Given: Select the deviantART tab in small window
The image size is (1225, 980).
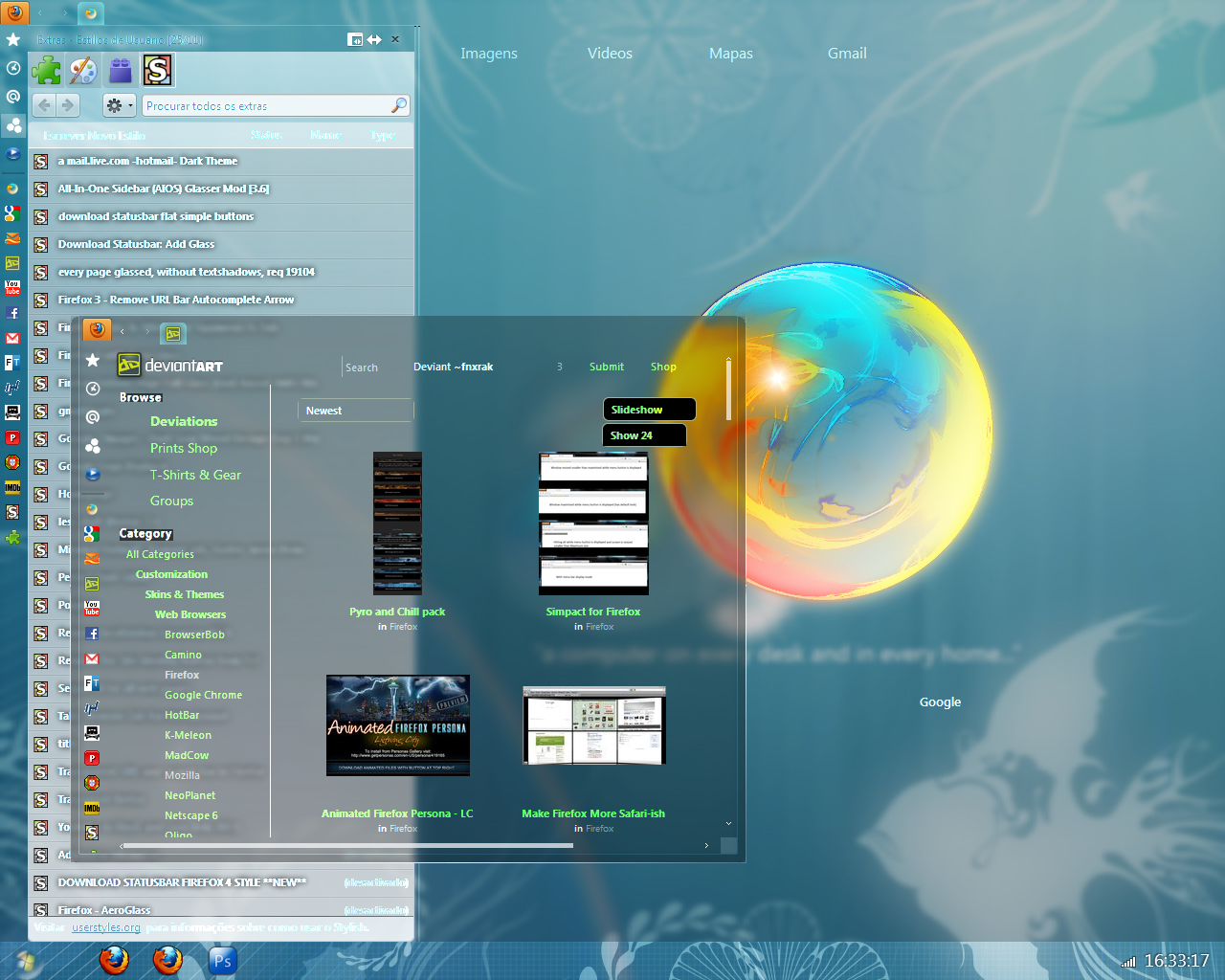Looking at the screenshot, I should [x=173, y=333].
